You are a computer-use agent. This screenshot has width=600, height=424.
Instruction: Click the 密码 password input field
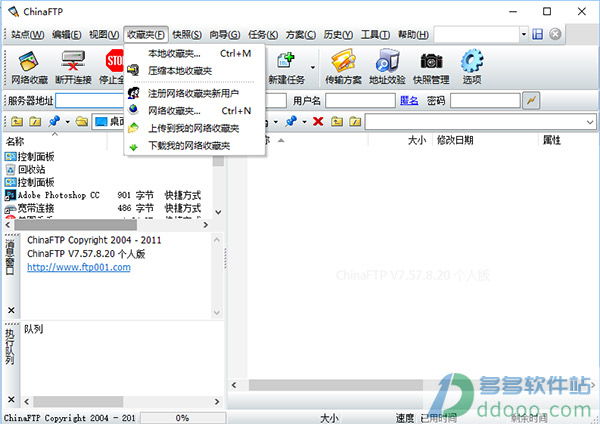(x=485, y=101)
